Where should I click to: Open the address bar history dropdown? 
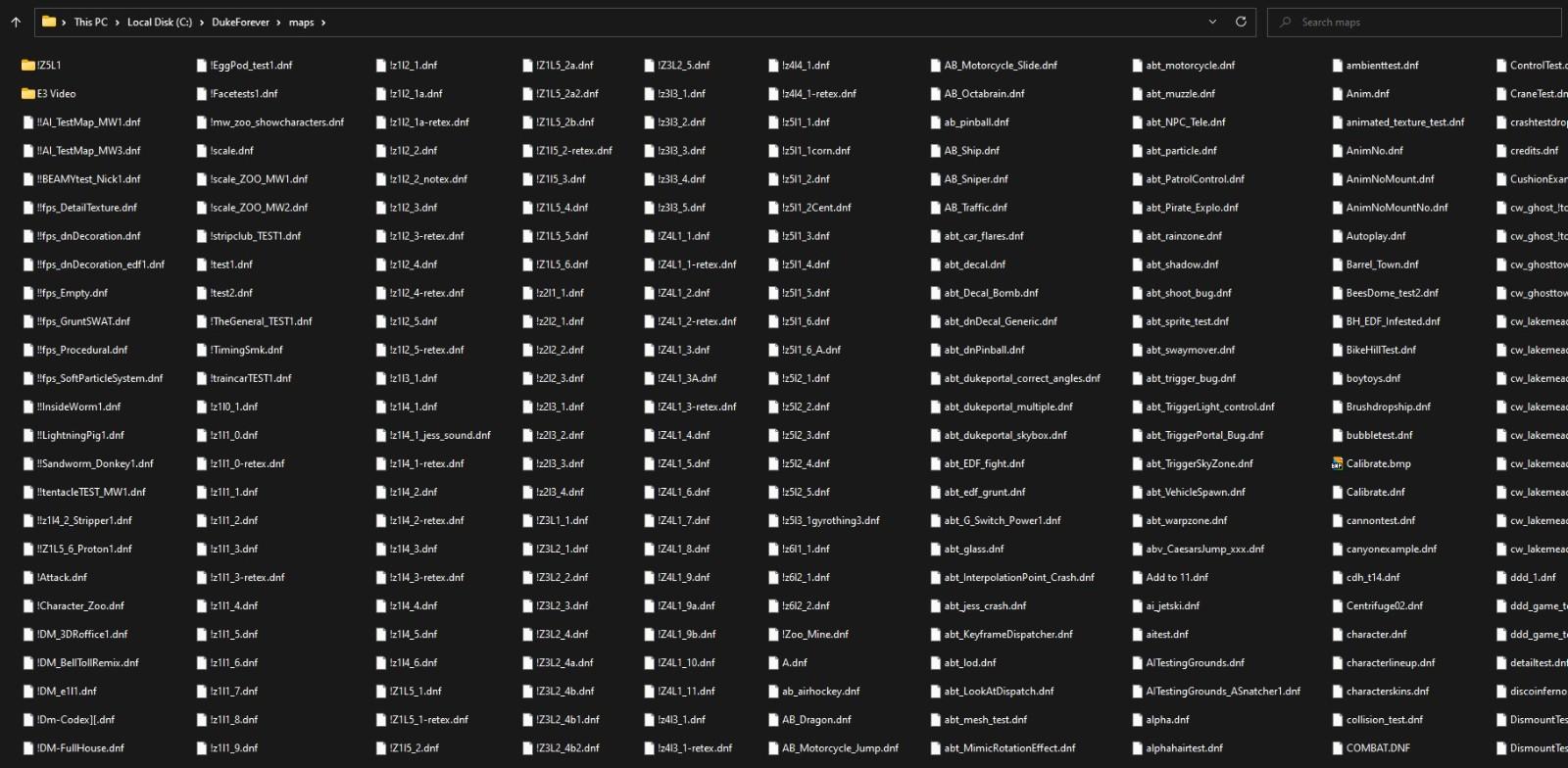[1212, 22]
